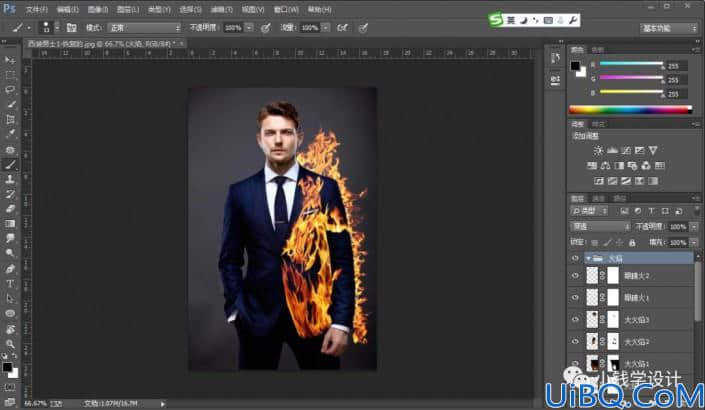The image size is (705, 410).
Task: Switch to the Swatches tab beside Color
Action: [597, 49]
